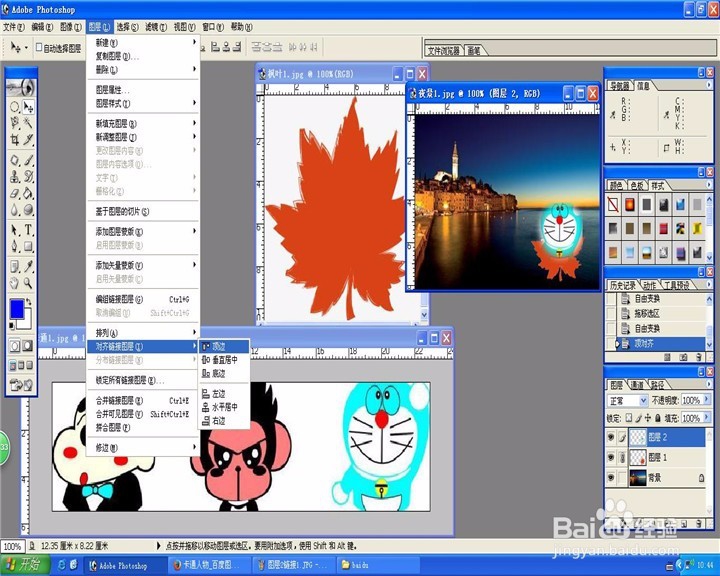Select the Brush tool
Viewport: 720px width, 576px height.
point(28,161)
